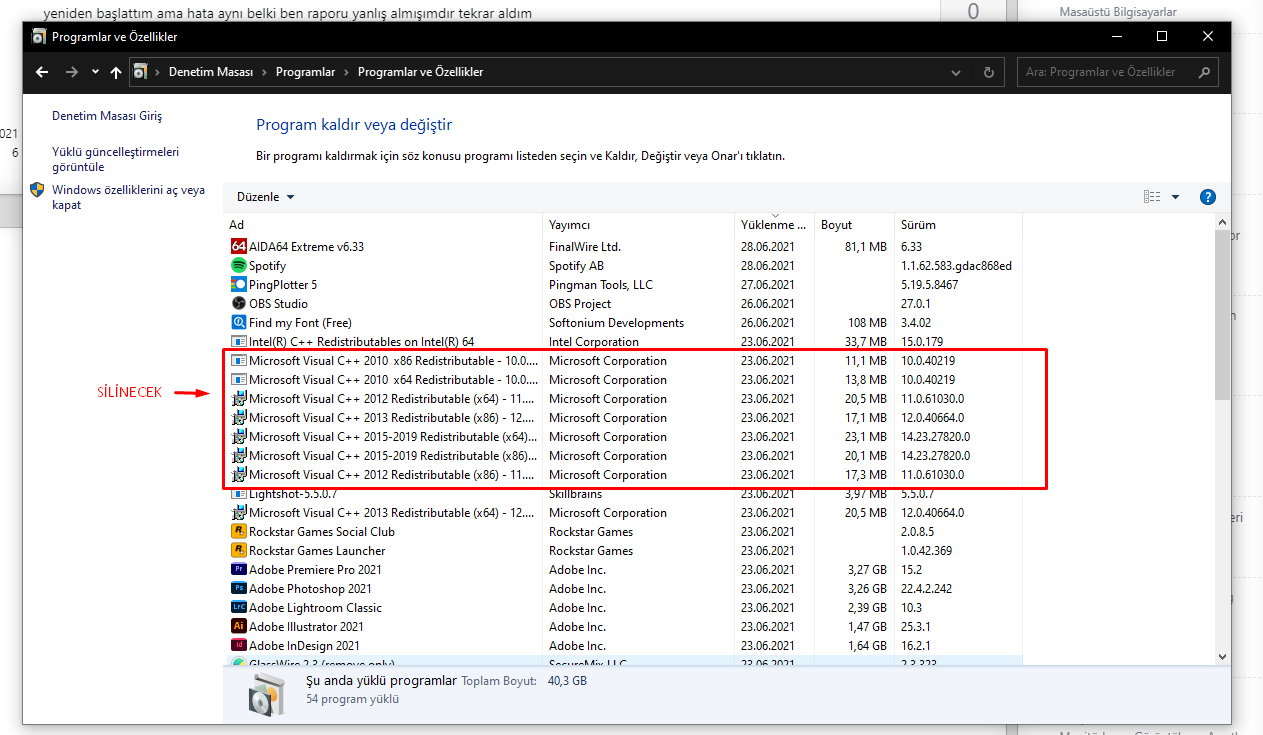Click the Adobe Premiere Pro 2021 icon
Screen dimensions: 1263x735
coord(239,569)
